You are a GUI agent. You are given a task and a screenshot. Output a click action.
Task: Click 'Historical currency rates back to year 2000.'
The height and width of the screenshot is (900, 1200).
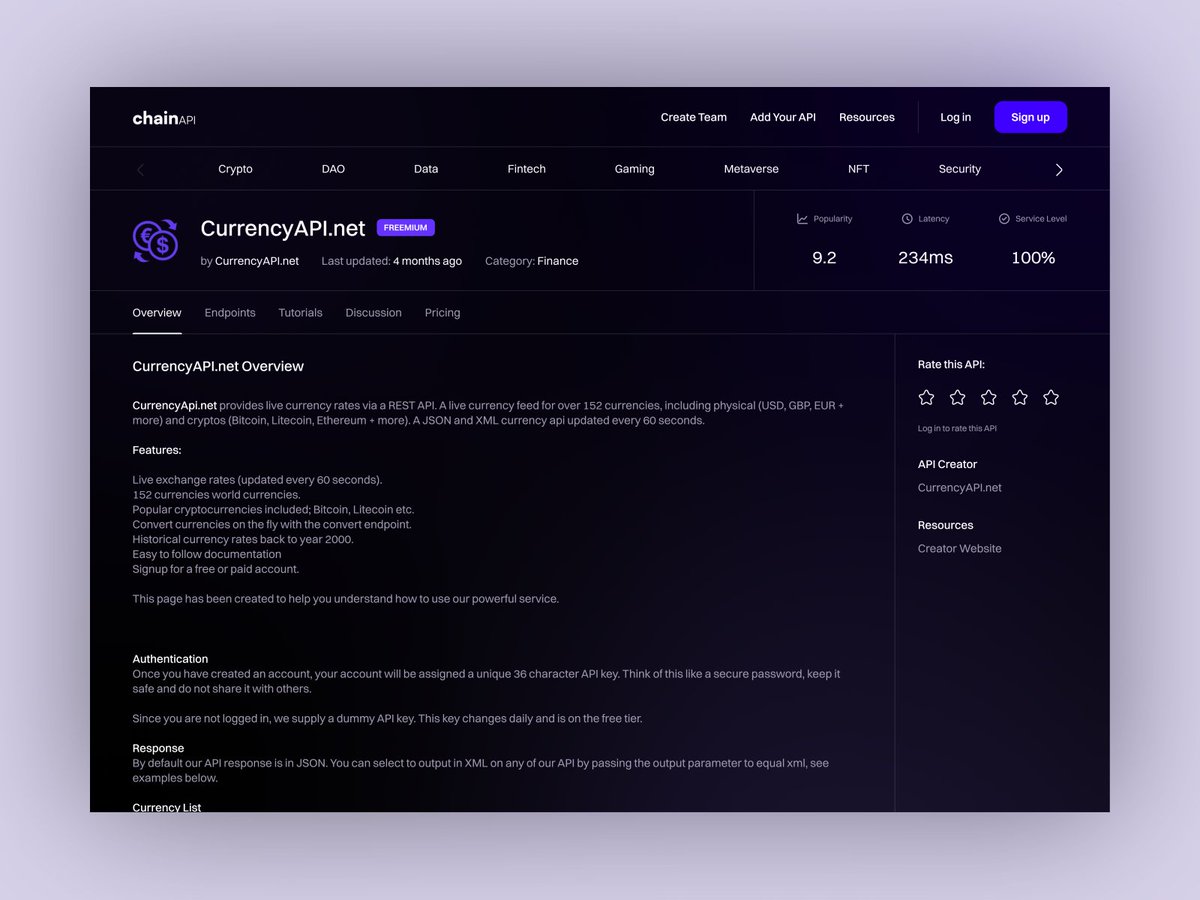243,540
